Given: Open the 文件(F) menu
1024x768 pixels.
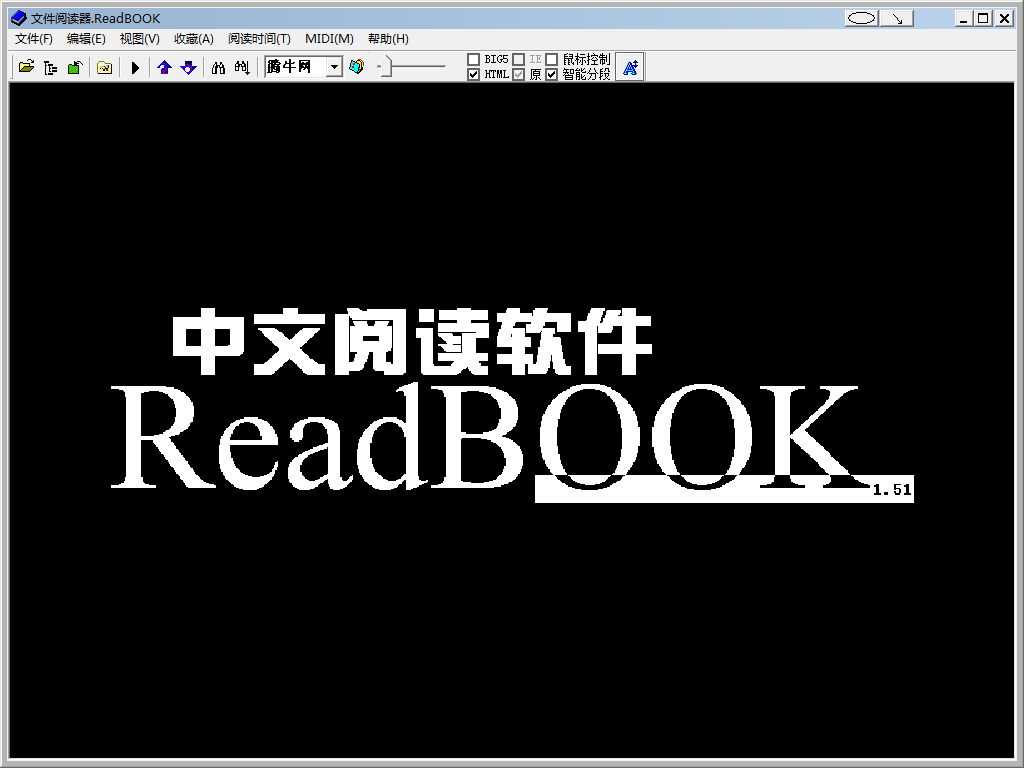Looking at the screenshot, I should (34, 39).
